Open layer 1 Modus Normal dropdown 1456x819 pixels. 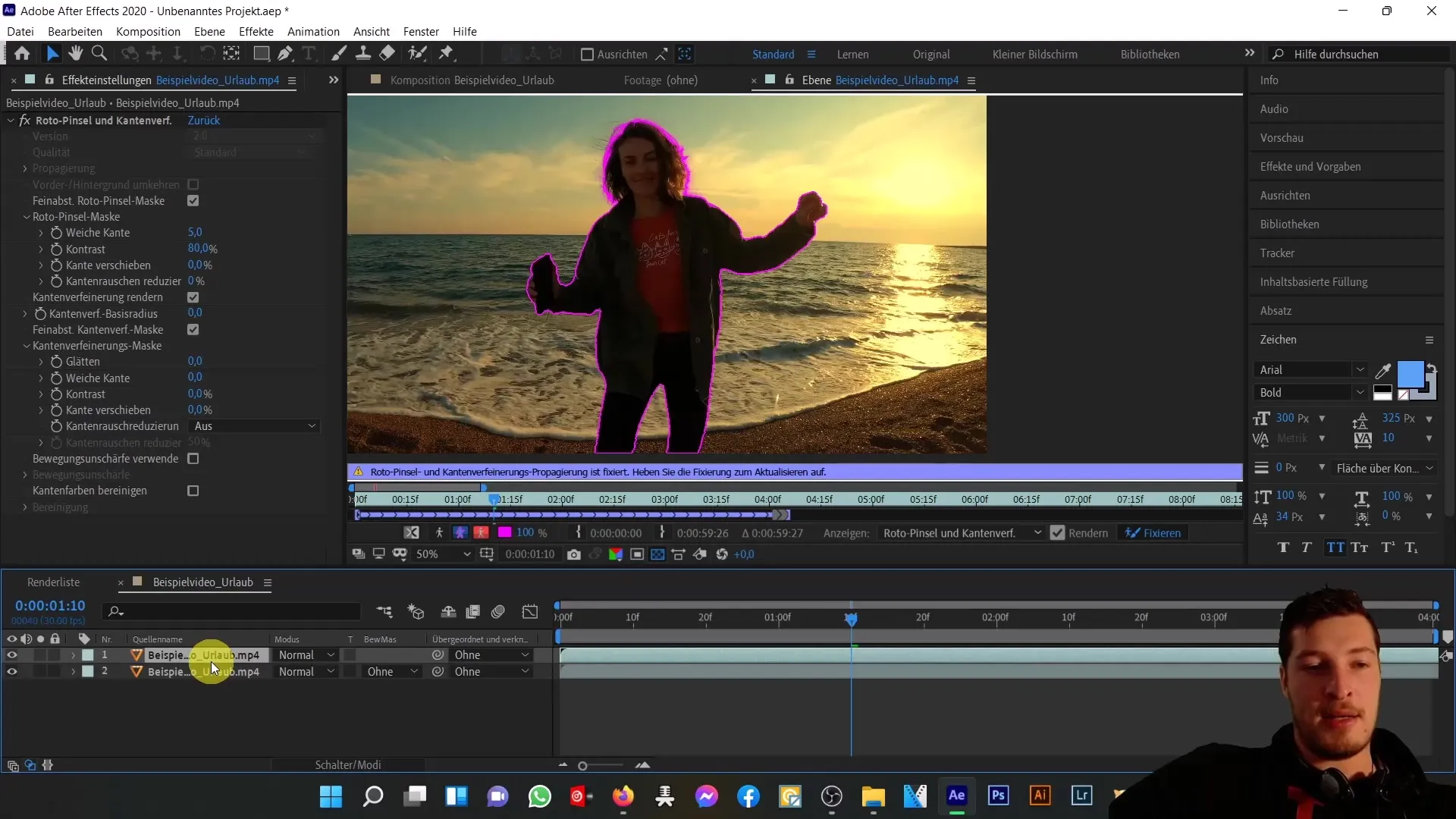[306, 655]
